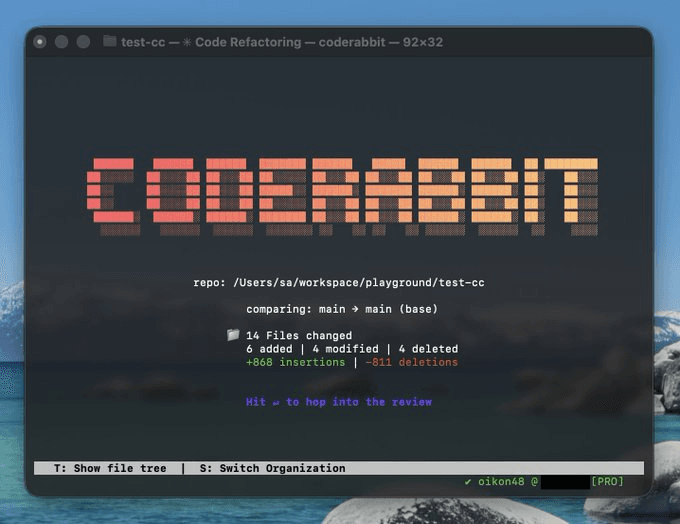
Task: Click the folder emoji beside Files changed
Action: click(x=233, y=336)
